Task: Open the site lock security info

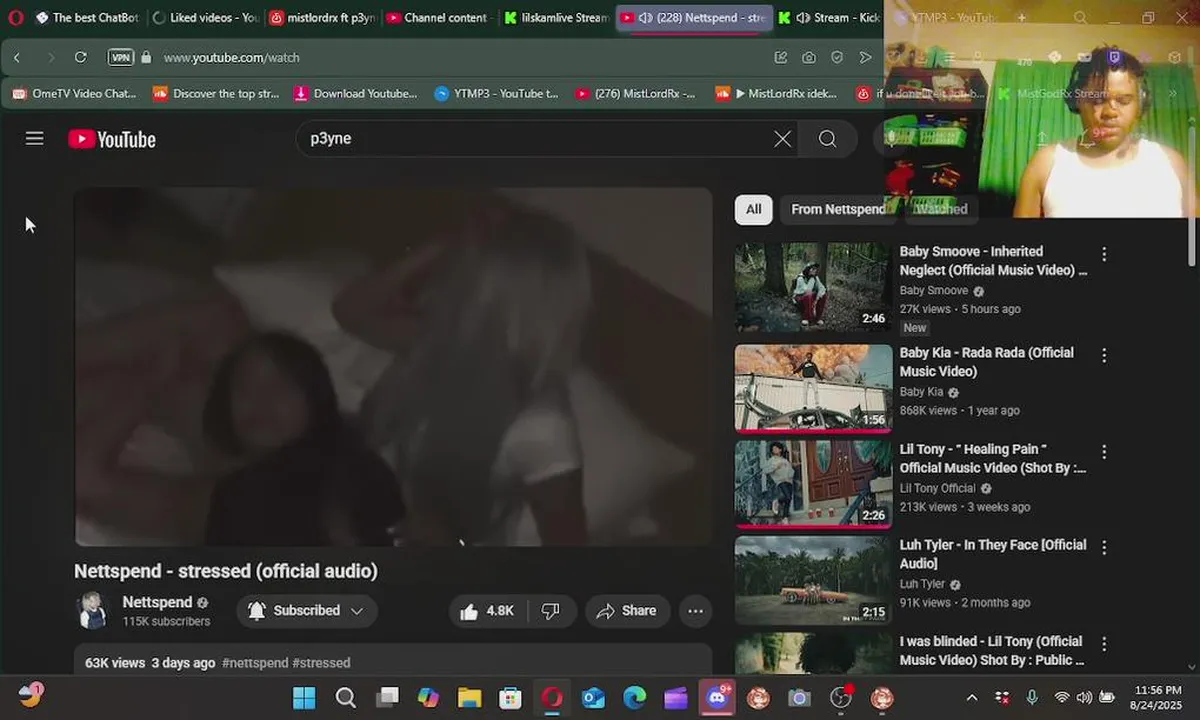Action: (146, 57)
